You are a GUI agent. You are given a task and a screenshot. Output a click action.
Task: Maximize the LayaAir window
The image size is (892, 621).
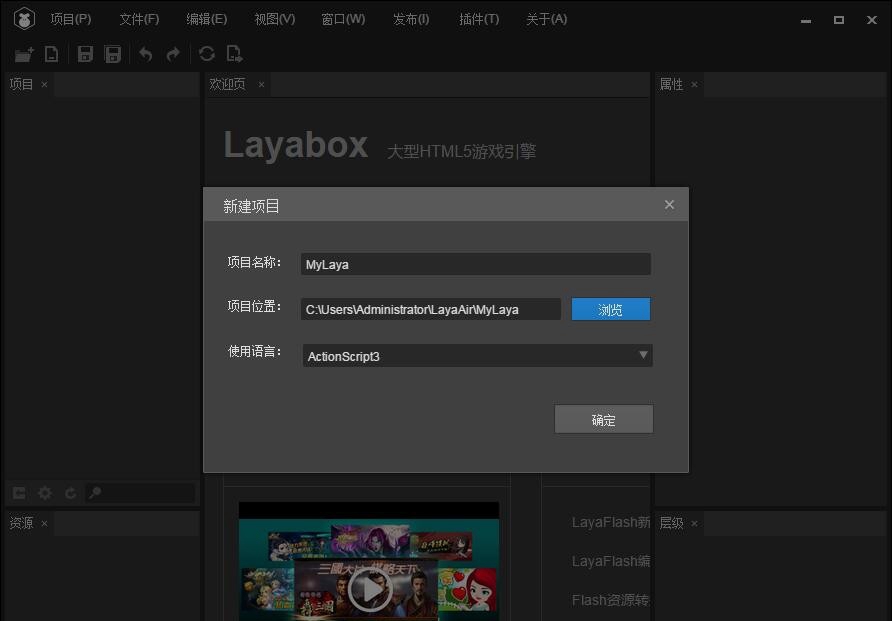[839, 20]
